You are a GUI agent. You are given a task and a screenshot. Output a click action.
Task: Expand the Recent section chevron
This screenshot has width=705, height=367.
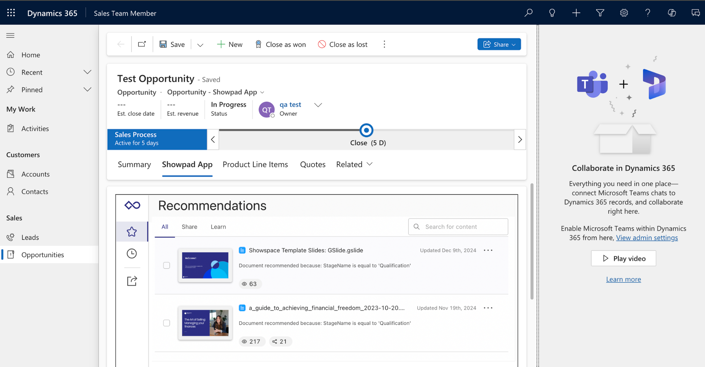87,72
